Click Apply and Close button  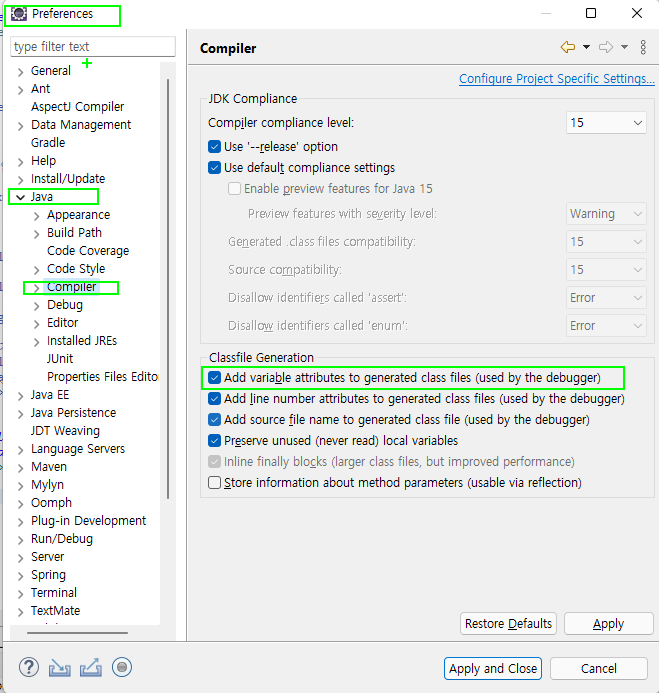pyautogui.click(x=493, y=669)
